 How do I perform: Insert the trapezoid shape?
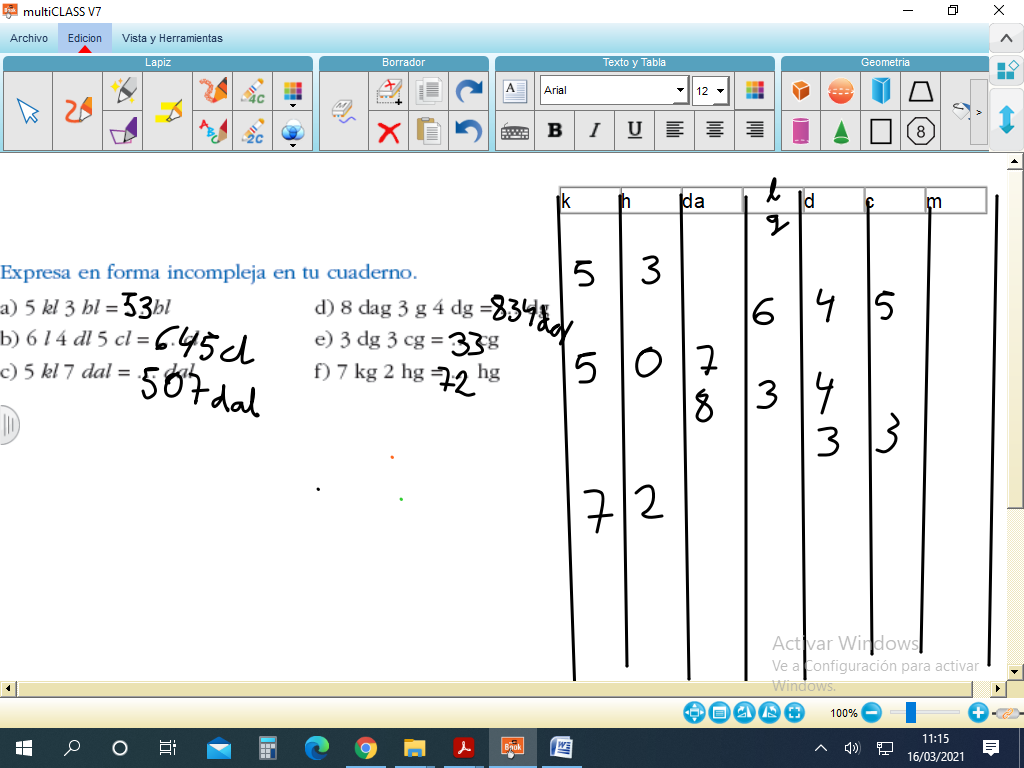coord(920,91)
